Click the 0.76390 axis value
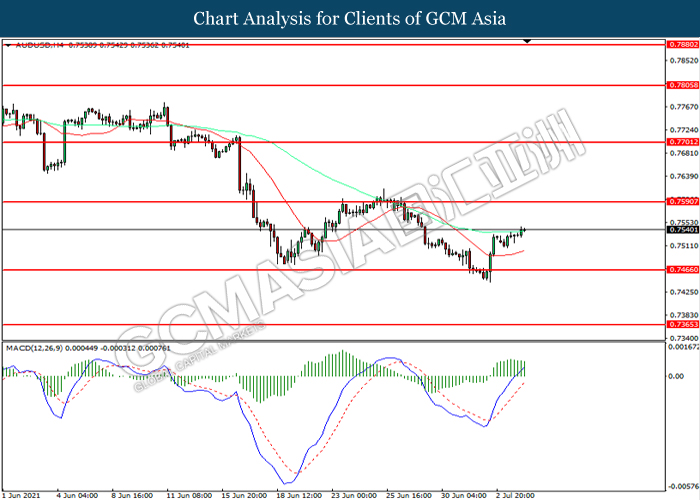The image size is (700, 500). (x=684, y=176)
